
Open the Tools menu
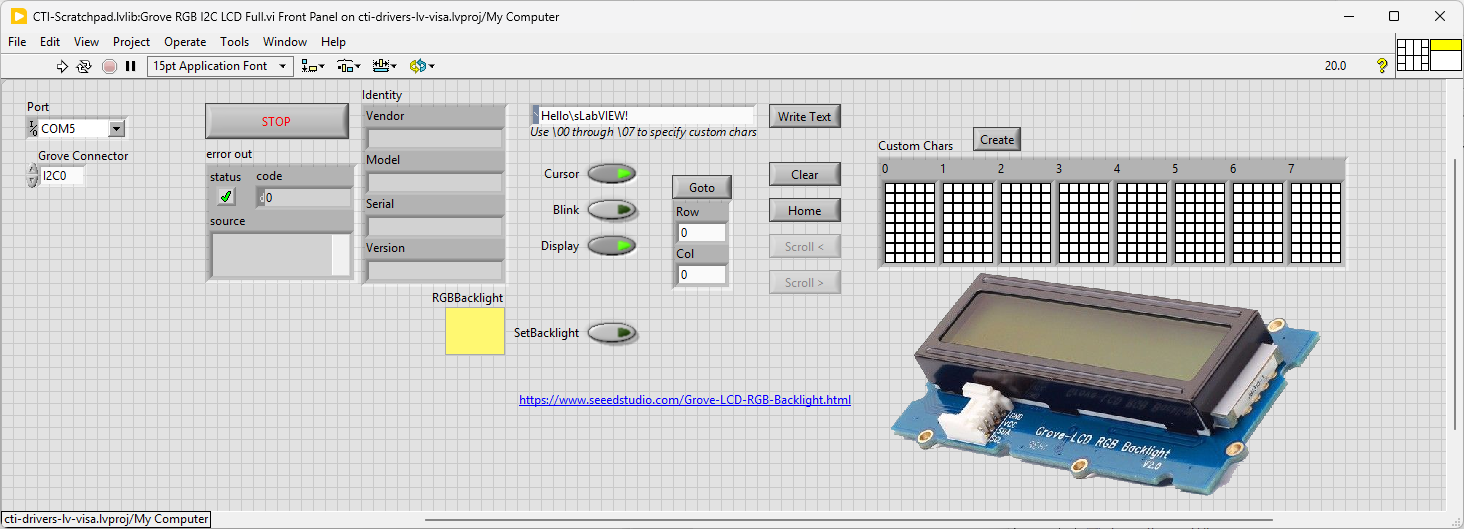point(234,42)
